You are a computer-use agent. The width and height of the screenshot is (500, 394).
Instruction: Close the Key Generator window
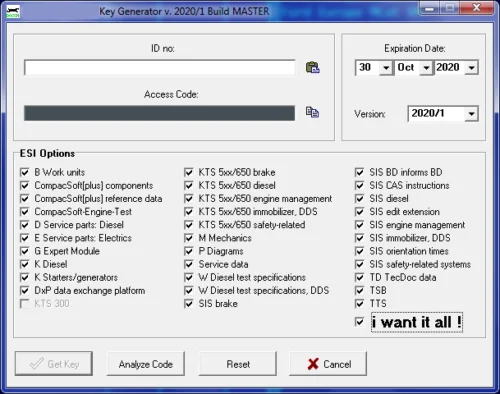point(477,8)
